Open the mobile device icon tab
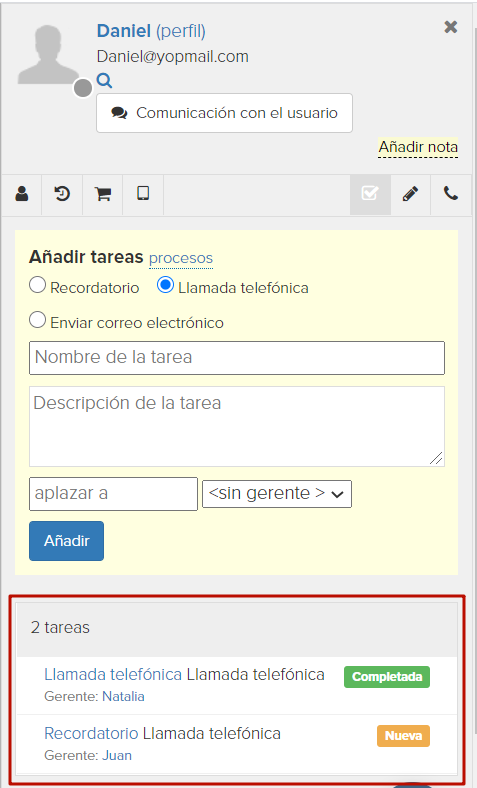 tap(143, 194)
